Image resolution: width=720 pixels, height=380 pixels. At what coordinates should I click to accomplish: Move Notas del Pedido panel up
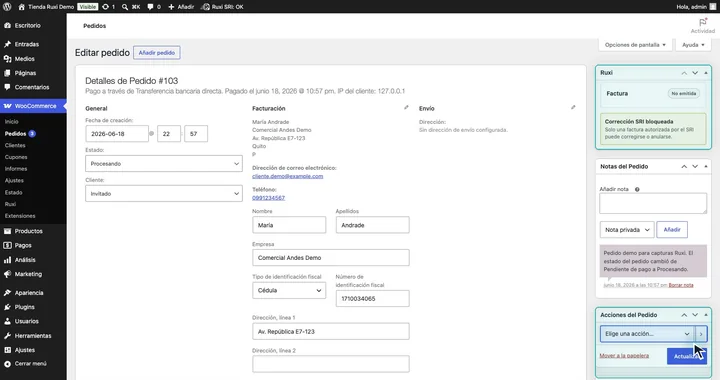[x=684, y=167]
